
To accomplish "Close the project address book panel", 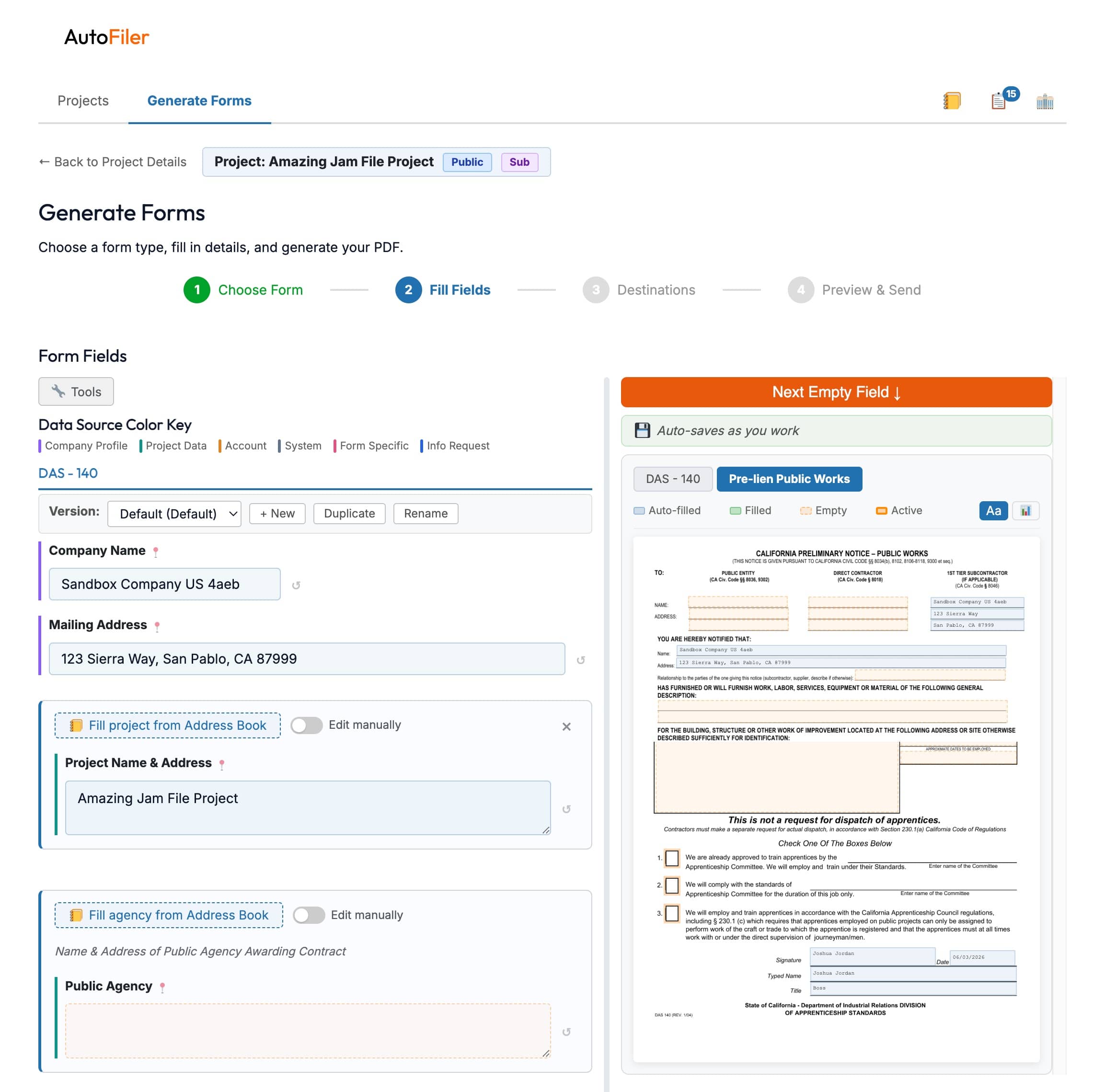I will [566, 726].
